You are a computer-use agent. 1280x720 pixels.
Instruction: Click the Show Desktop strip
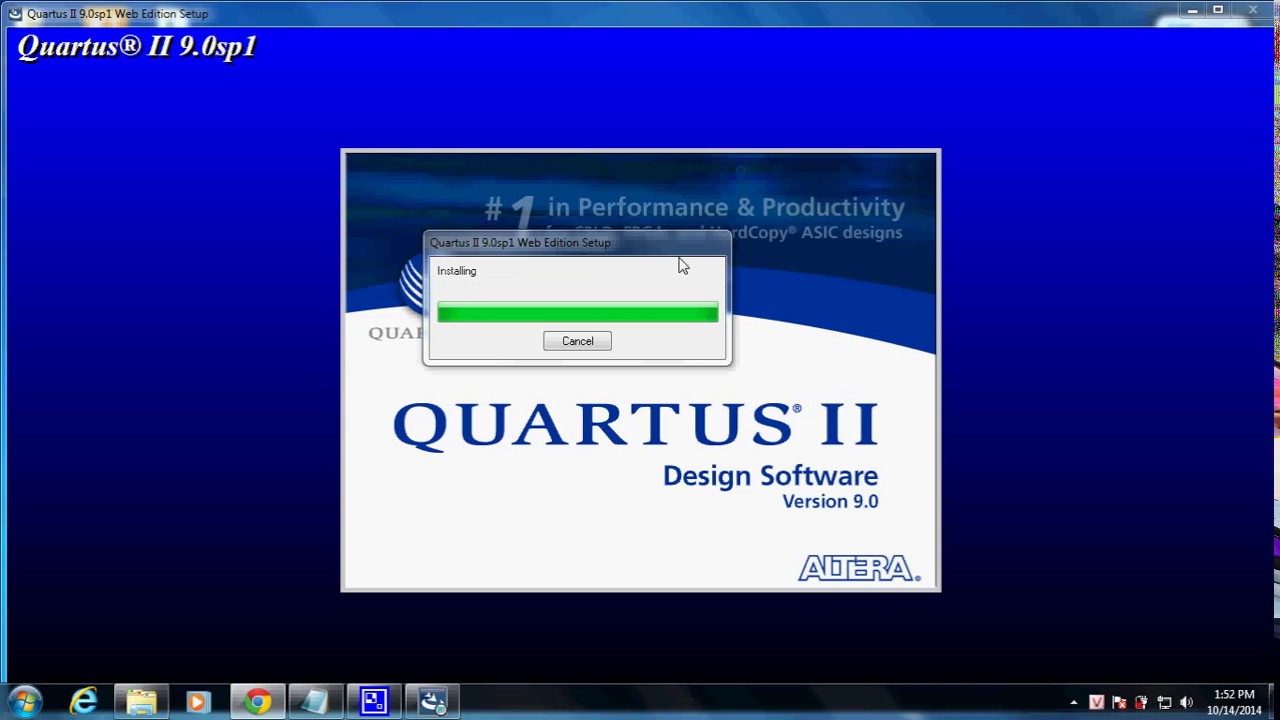tap(1273, 702)
